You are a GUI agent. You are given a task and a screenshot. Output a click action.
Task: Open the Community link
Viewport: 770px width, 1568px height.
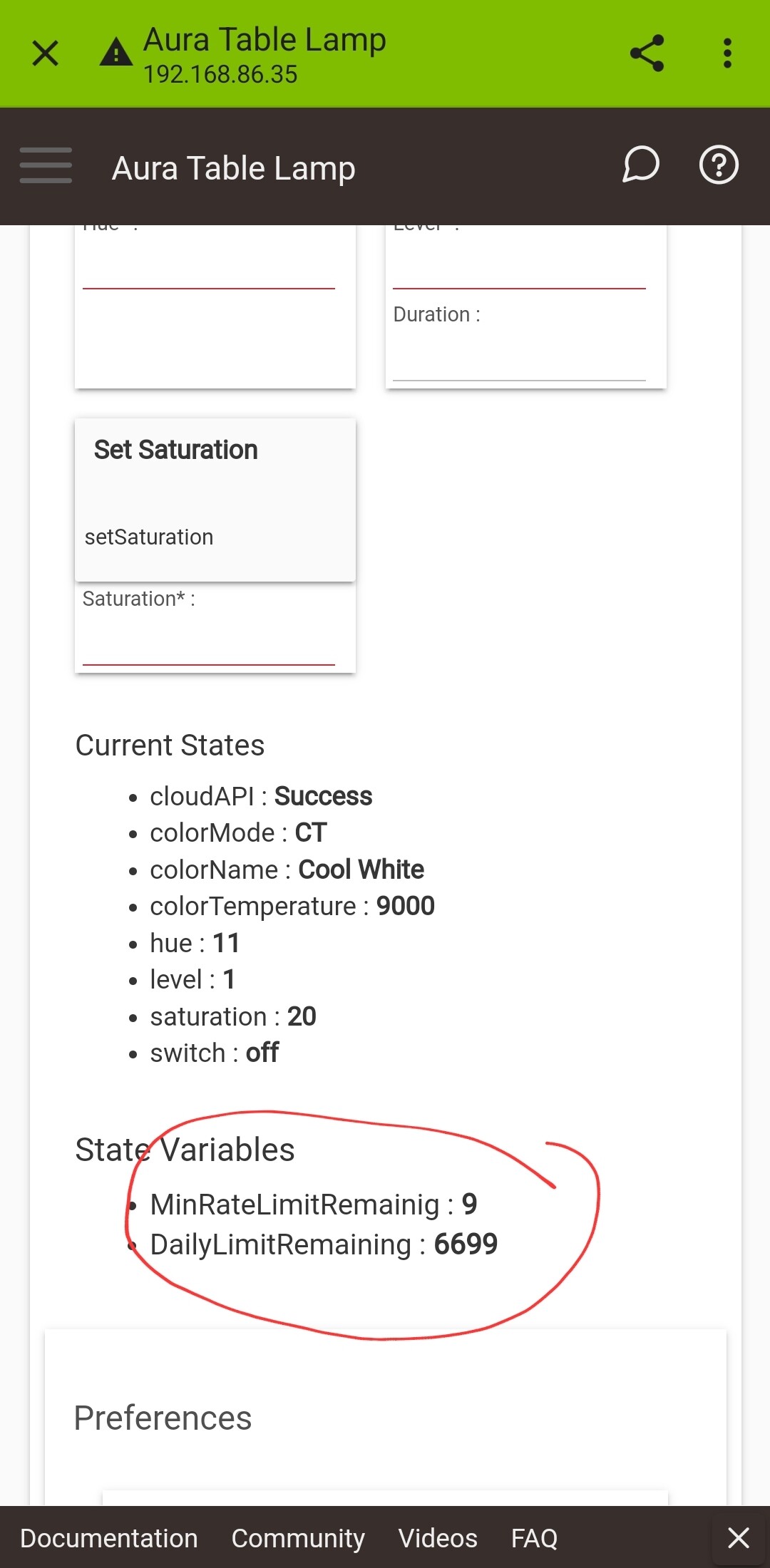(298, 1538)
